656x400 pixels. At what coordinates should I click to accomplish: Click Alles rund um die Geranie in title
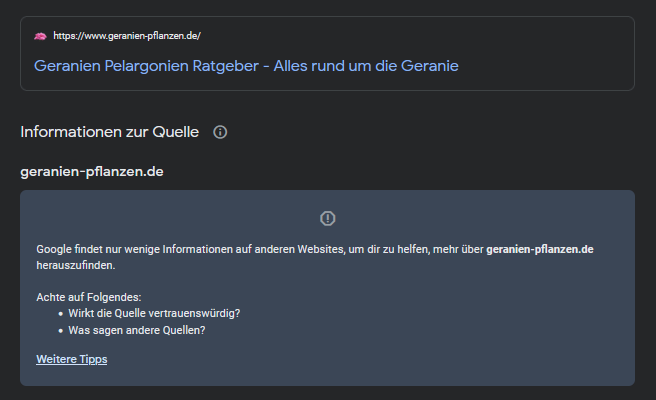[x=366, y=66]
